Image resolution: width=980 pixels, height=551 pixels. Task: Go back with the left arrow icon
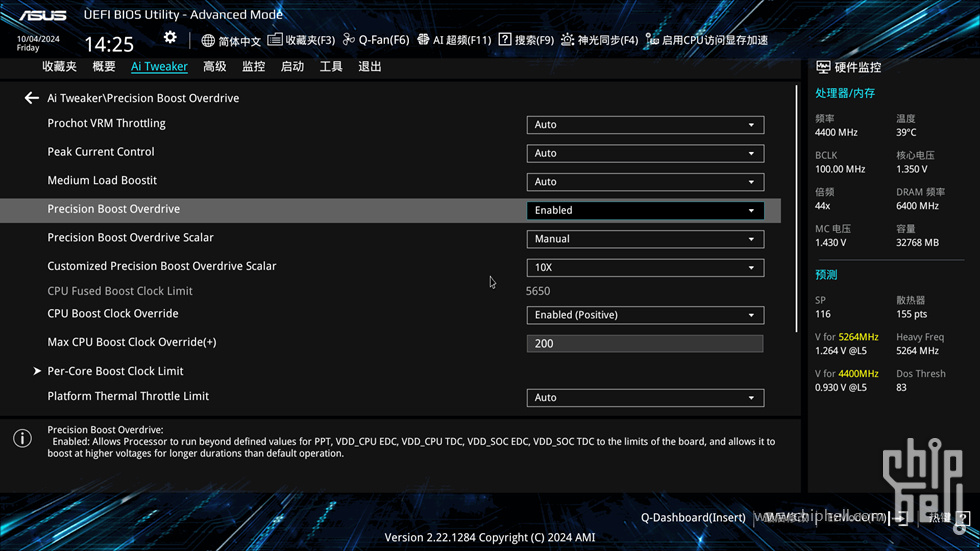point(31,98)
